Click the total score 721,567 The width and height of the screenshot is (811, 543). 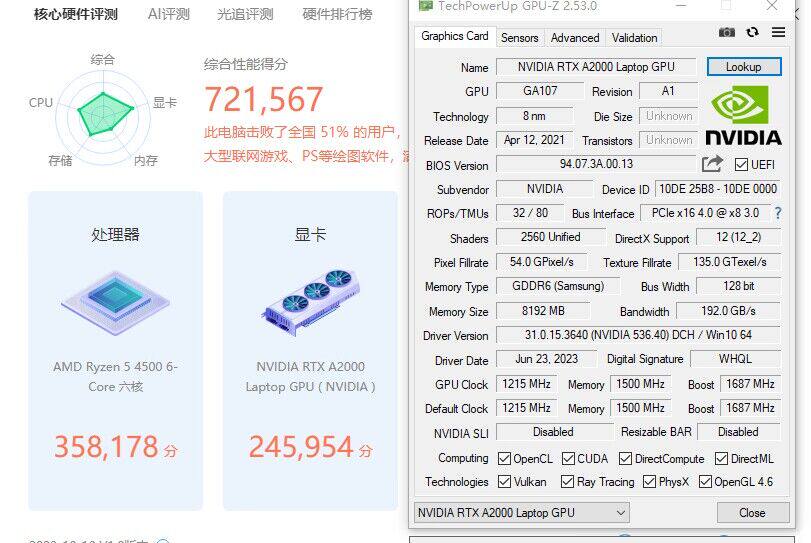pyautogui.click(x=264, y=99)
